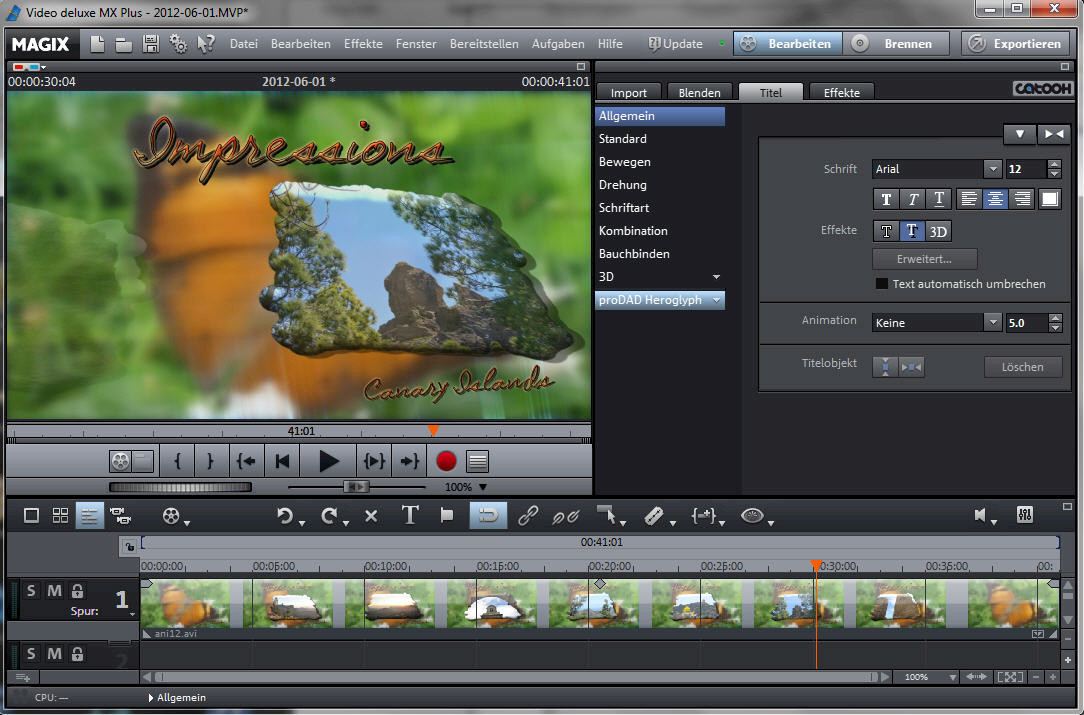Click the red record button

[x=446, y=461]
